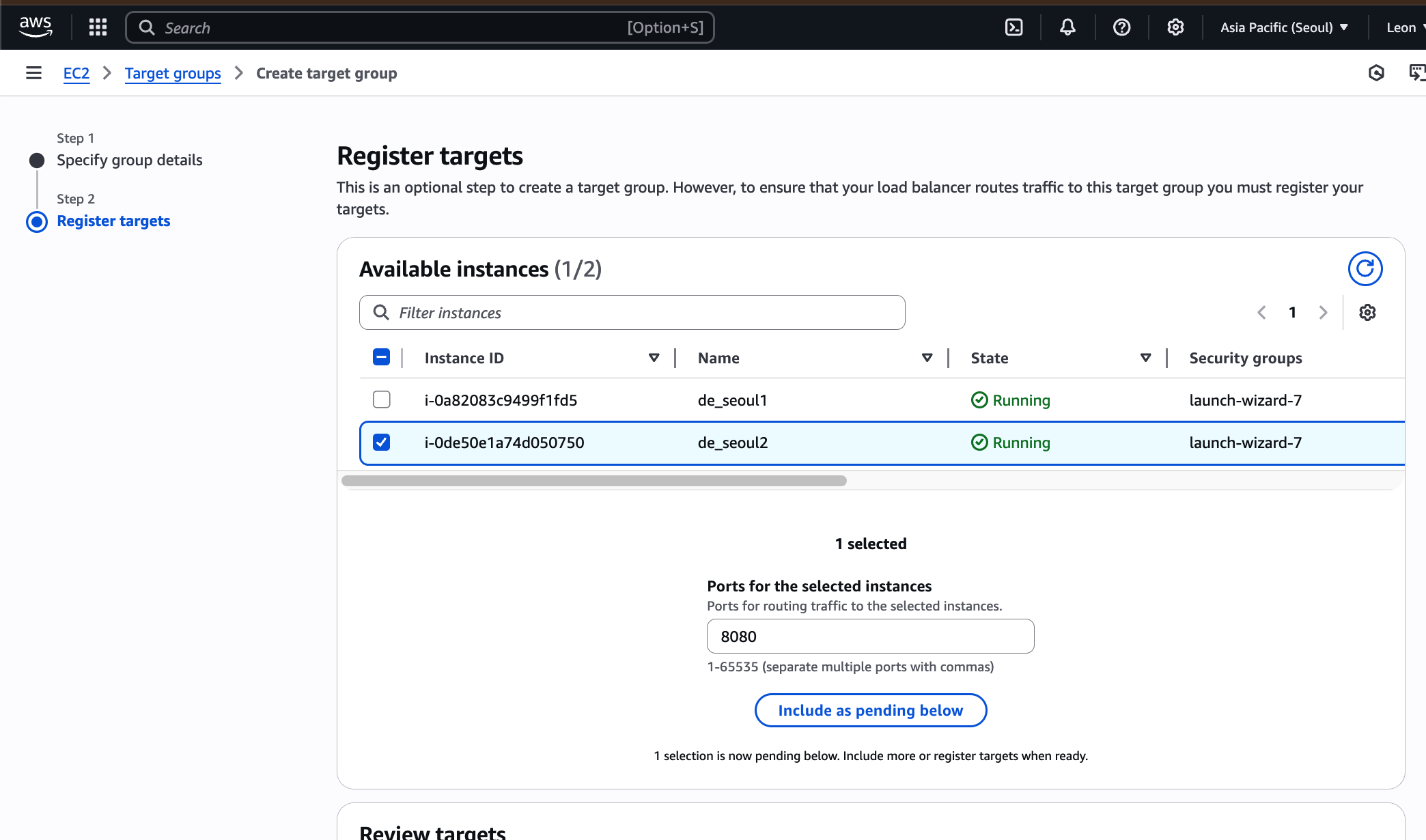
Task: Toggle the select-all instances header checkbox
Action: coord(382,357)
